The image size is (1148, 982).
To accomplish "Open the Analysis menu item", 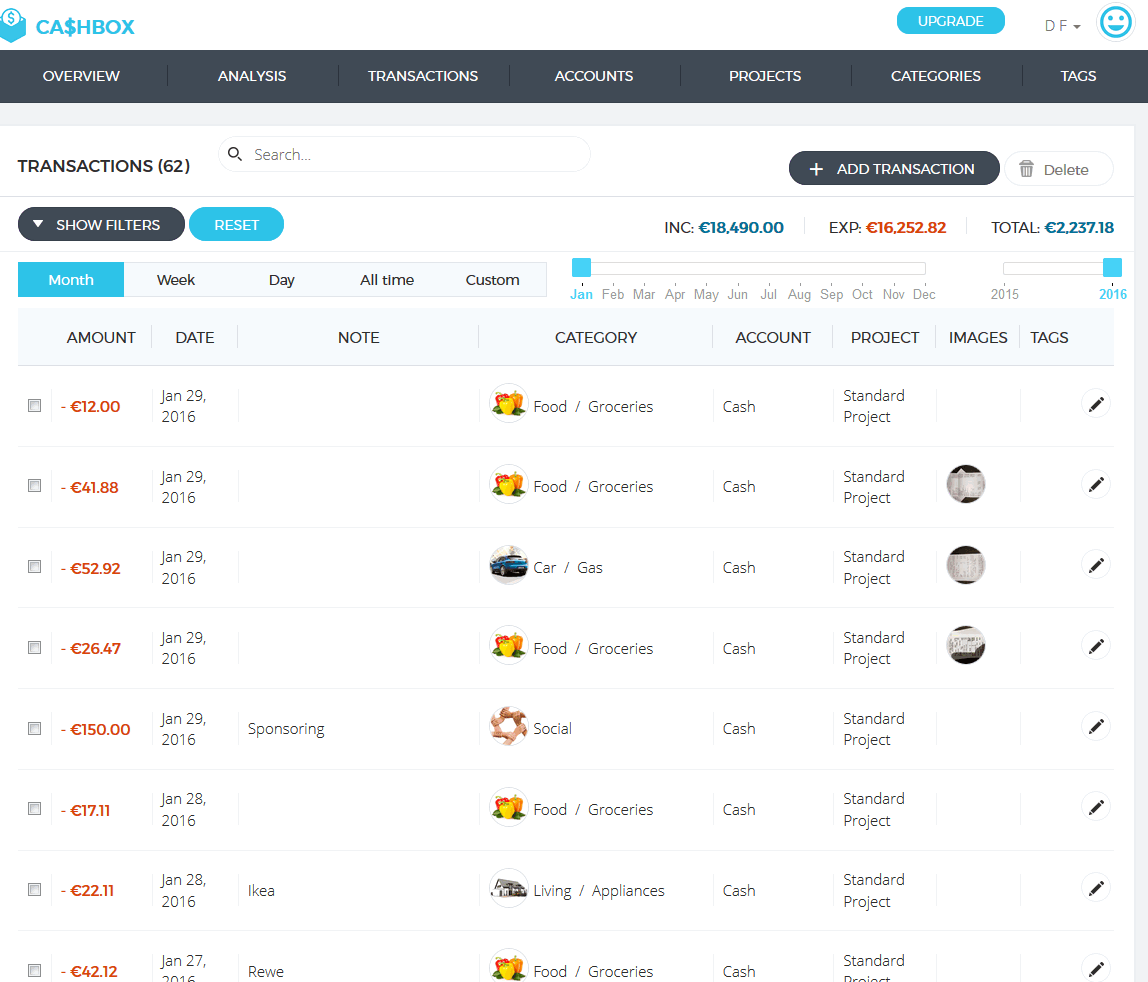I will point(252,76).
